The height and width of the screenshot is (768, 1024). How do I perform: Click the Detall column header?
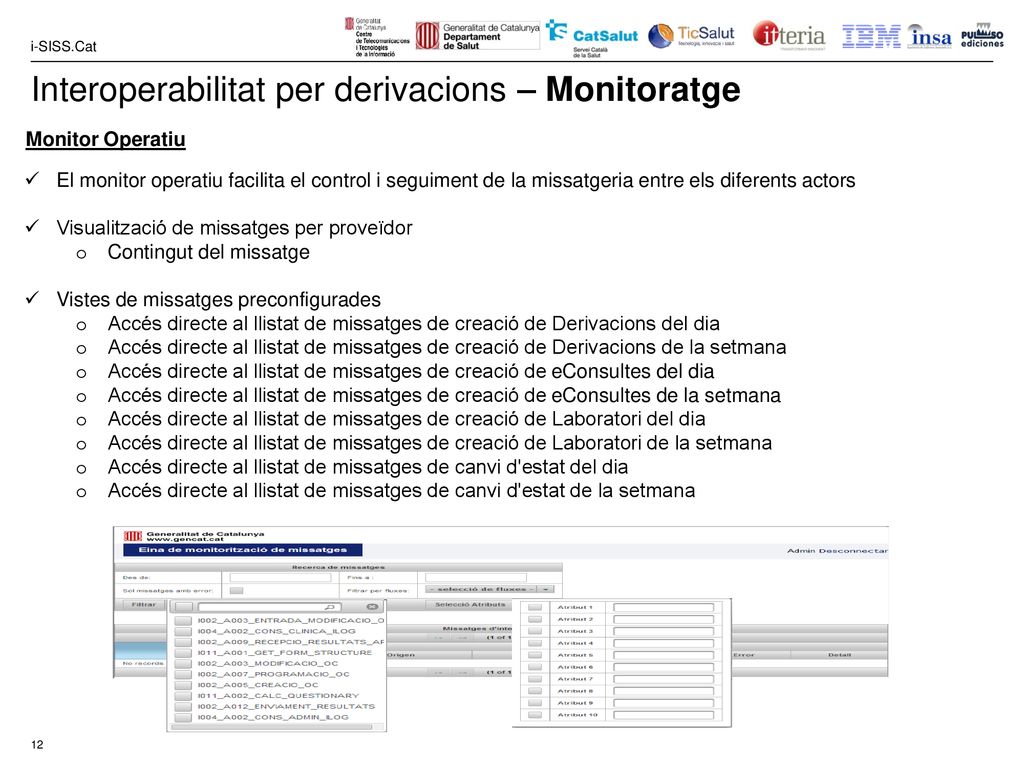pyautogui.click(x=839, y=654)
